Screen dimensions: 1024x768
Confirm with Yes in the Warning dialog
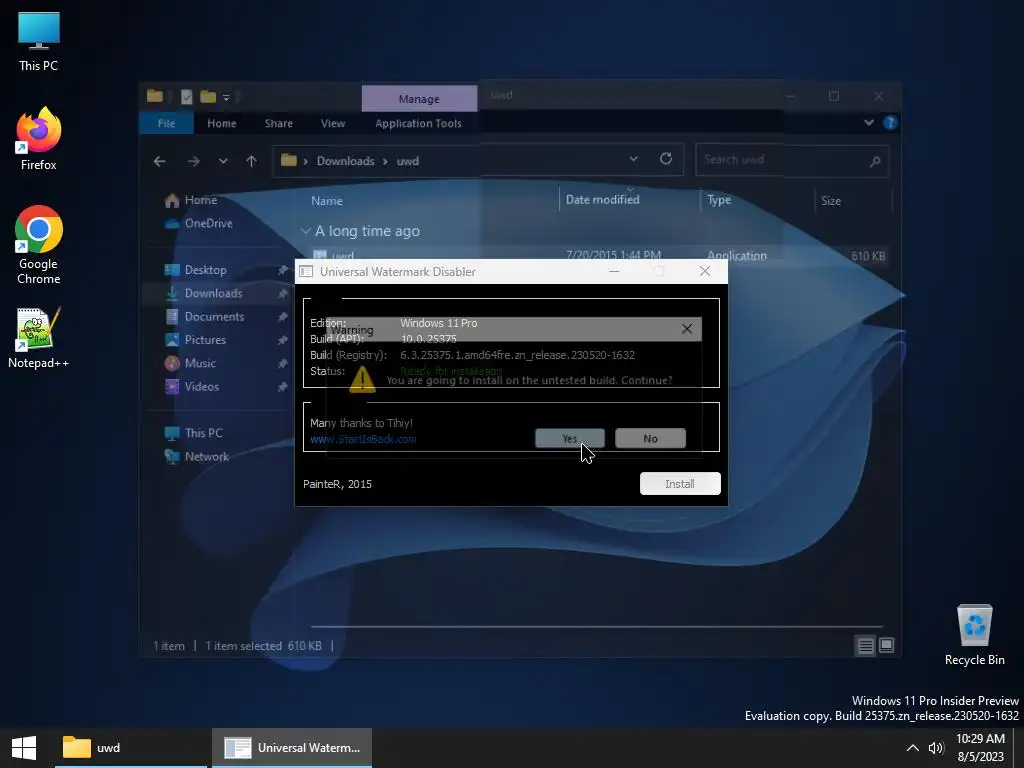point(569,438)
